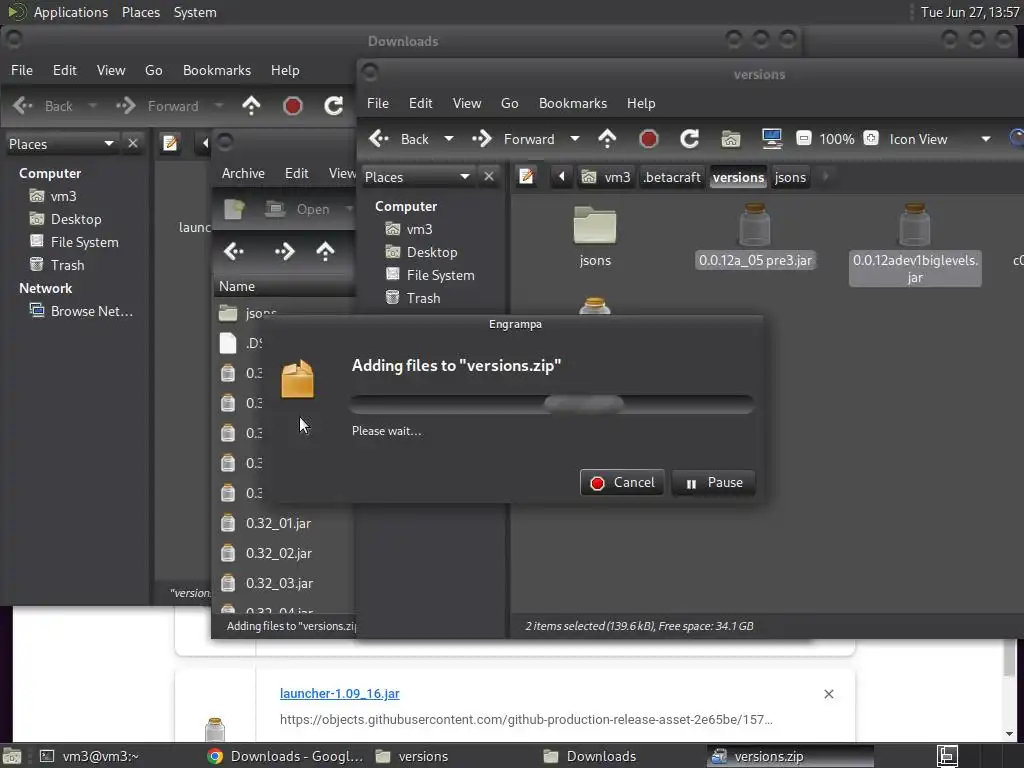
Task: Switch to Chrome Downloads taskbar entry
Action: (x=285, y=756)
